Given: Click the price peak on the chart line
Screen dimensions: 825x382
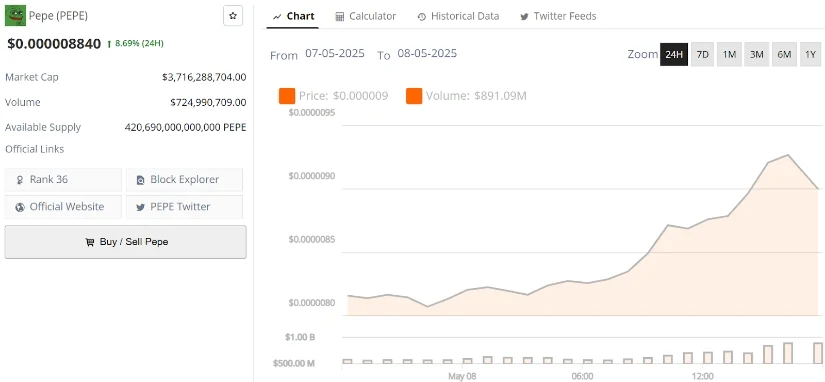Looking at the screenshot, I should 788,155.
